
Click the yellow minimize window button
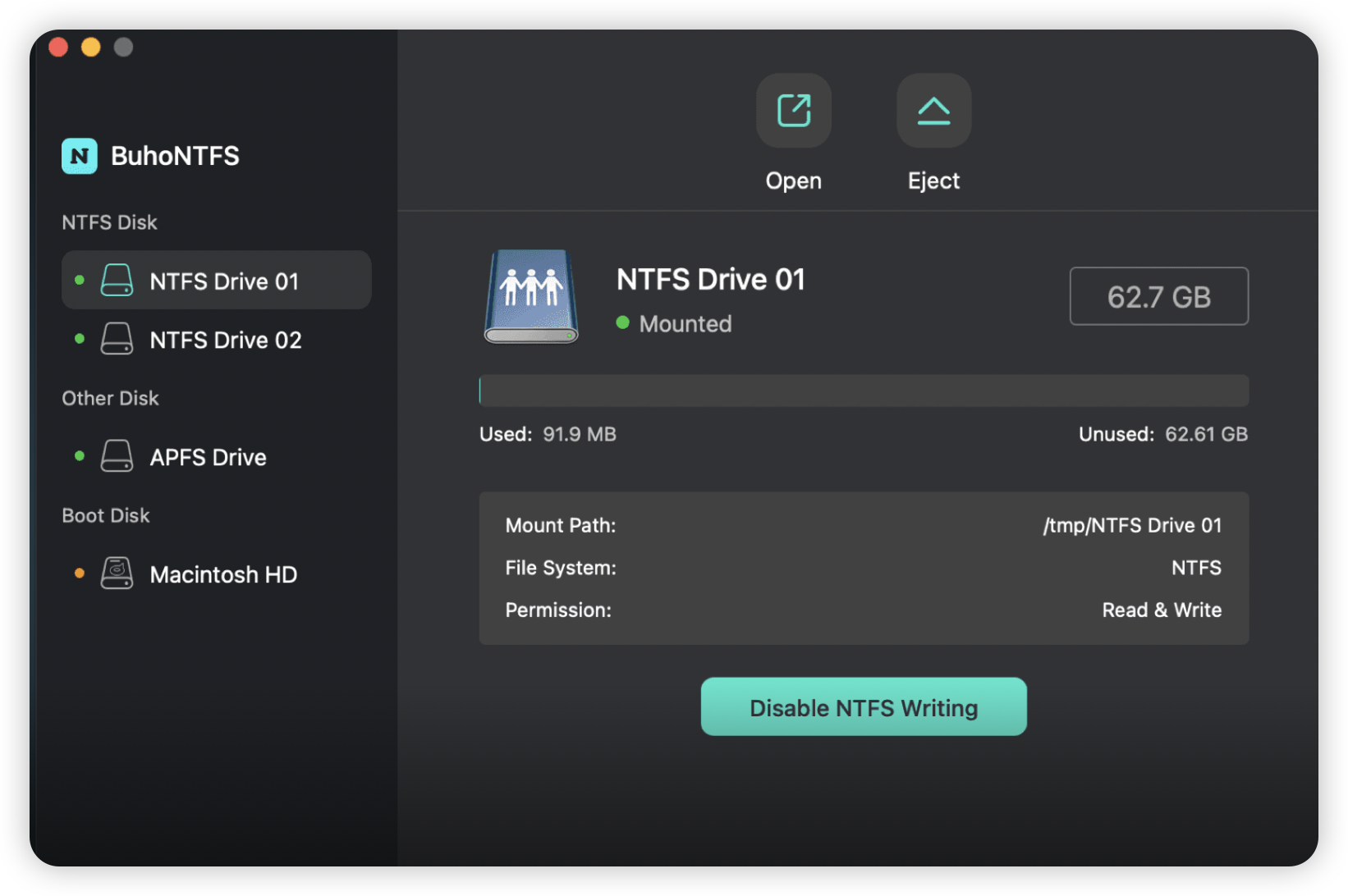point(91,47)
